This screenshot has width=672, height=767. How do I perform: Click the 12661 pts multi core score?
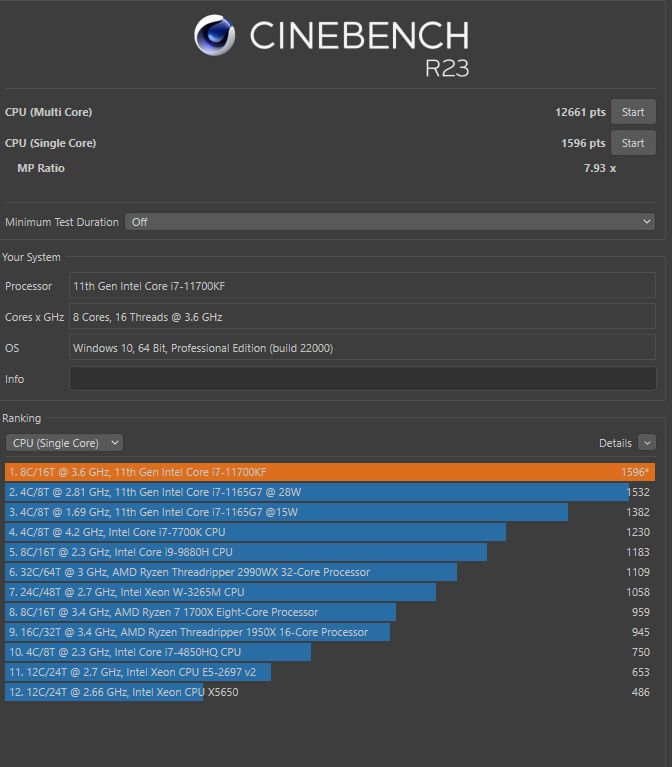click(x=580, y=112)
